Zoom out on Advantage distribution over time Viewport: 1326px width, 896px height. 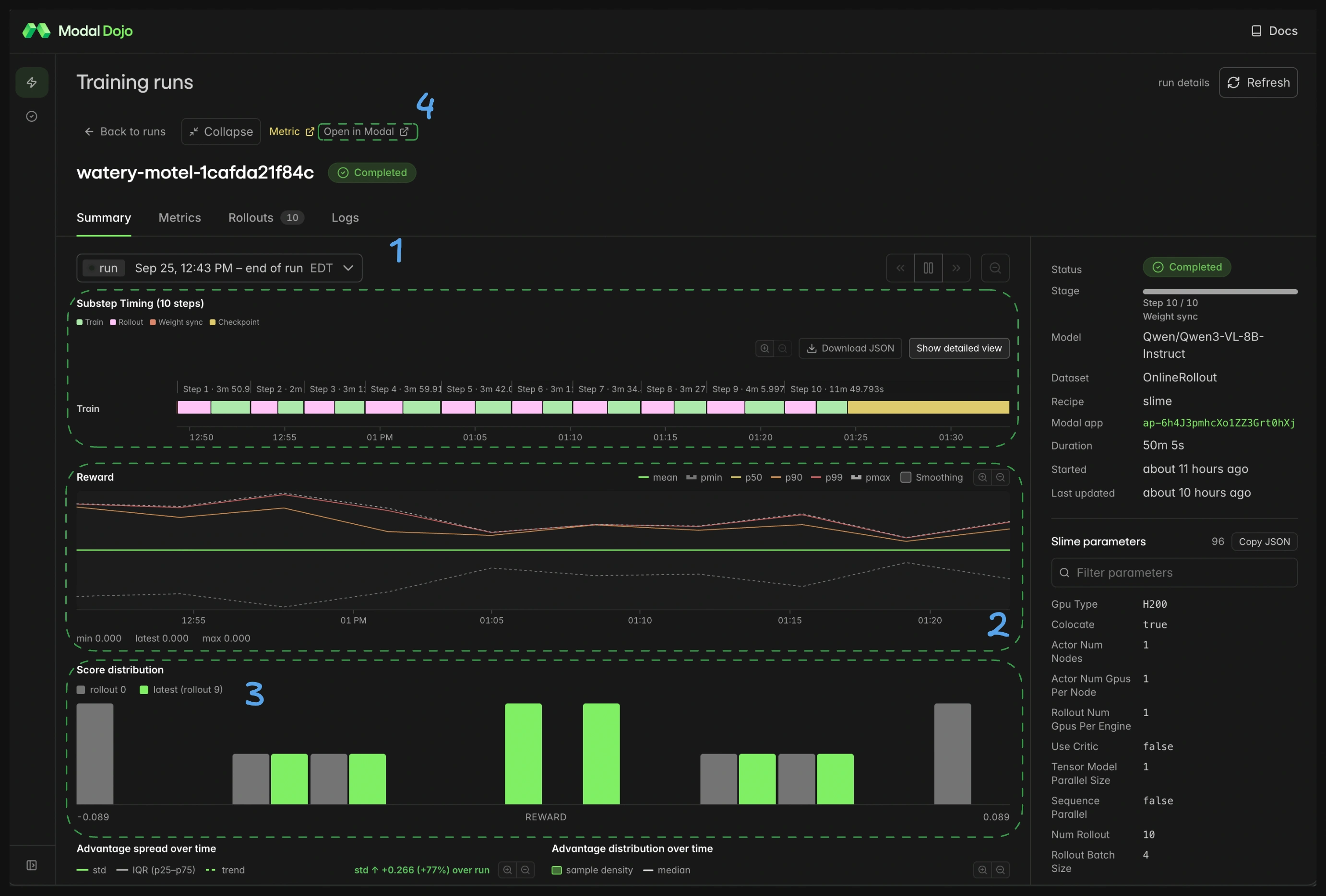(1000, 870)
